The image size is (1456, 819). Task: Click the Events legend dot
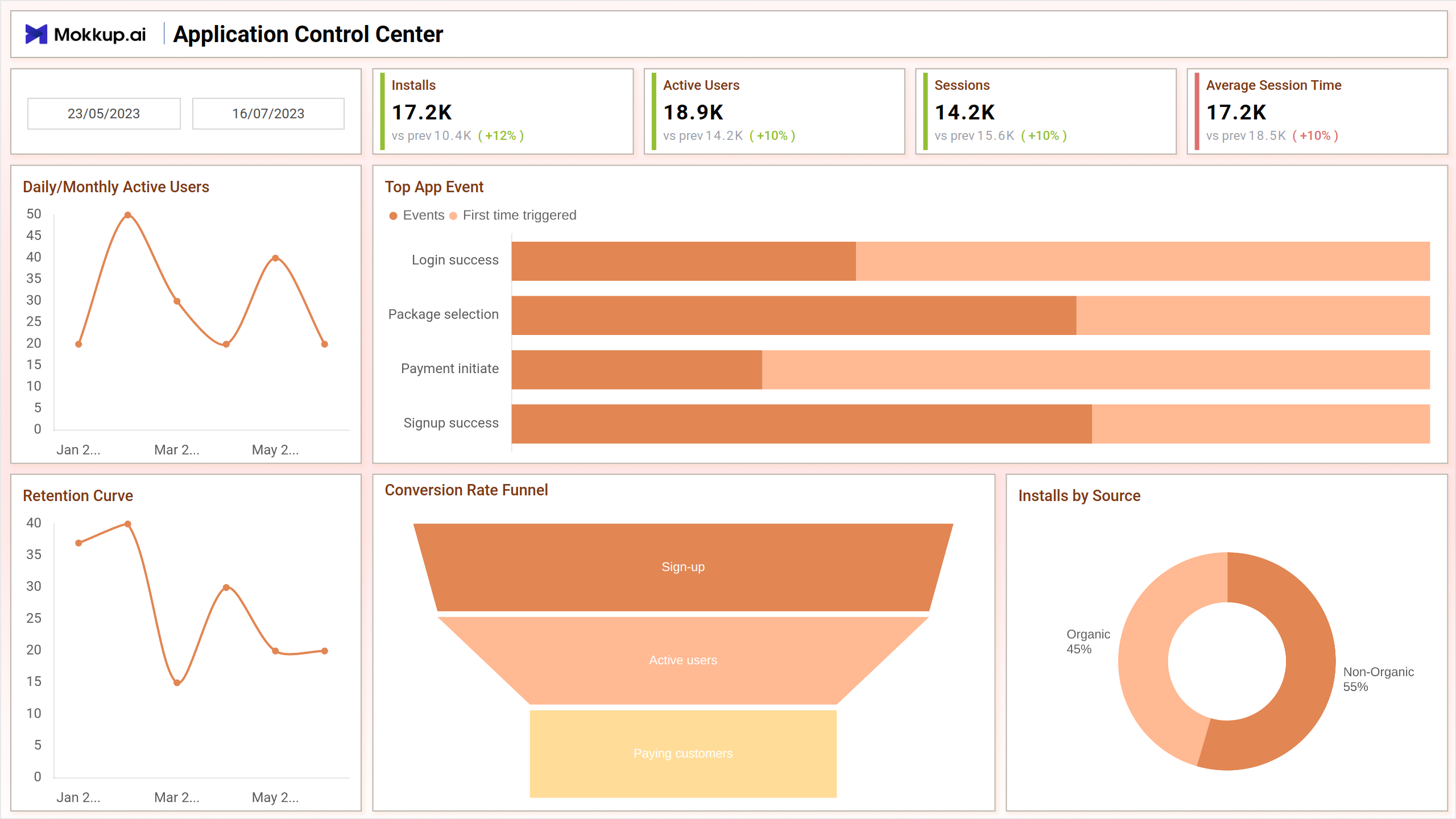(x=393, y=216)
